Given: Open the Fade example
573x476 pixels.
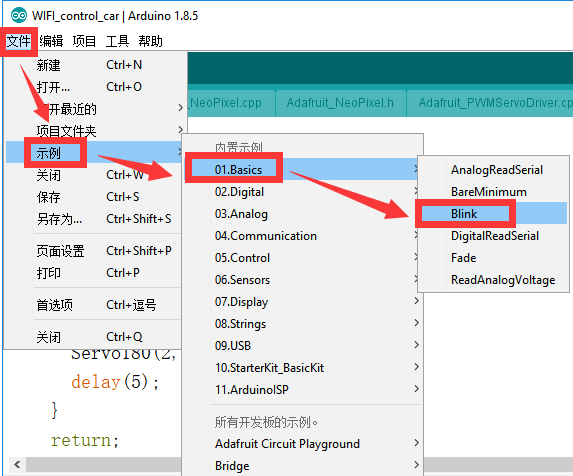Looking at the screenshot, I should (493, 258).
